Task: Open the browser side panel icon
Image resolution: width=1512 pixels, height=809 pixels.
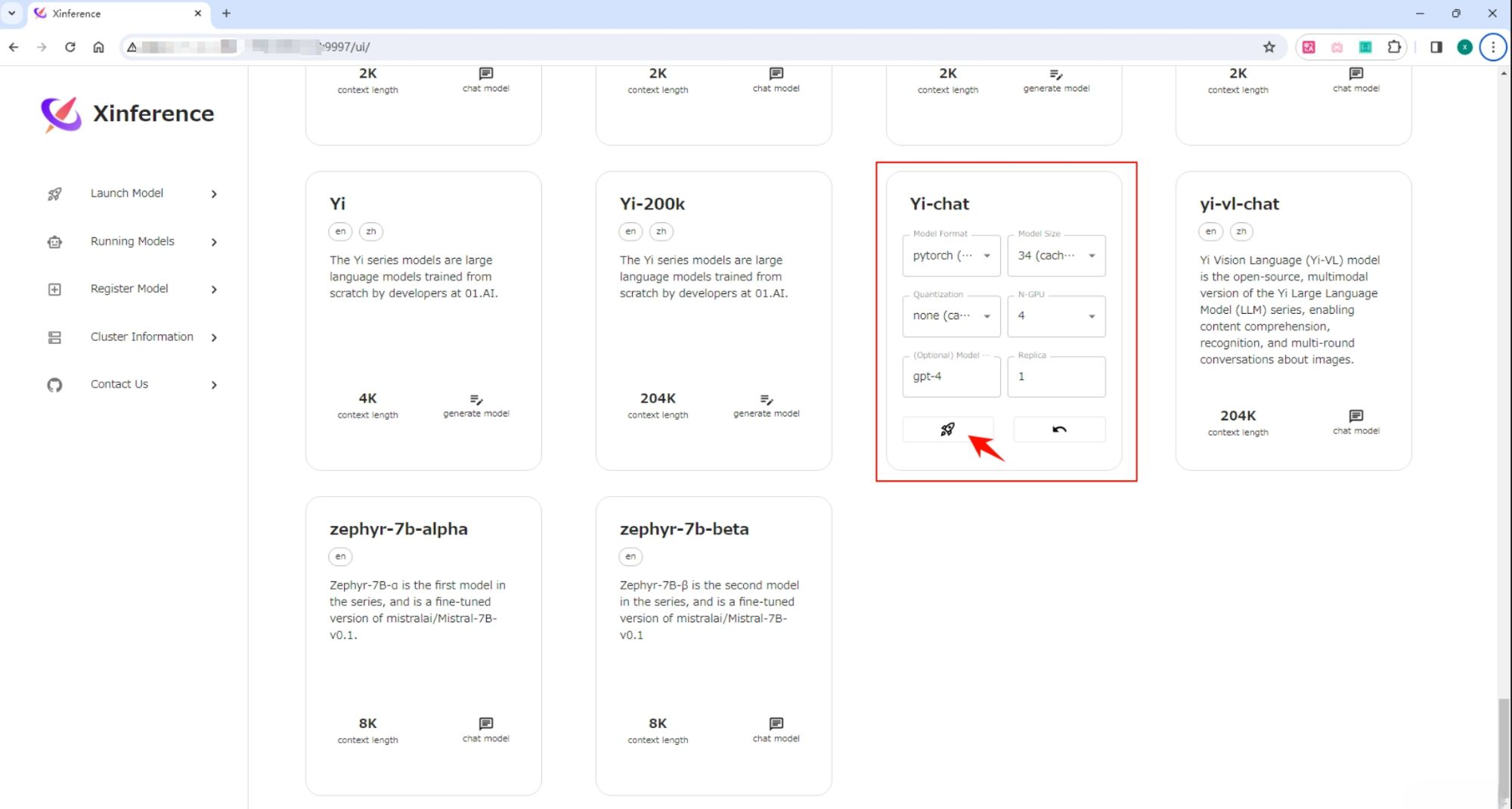Action: click(1436, 47)
